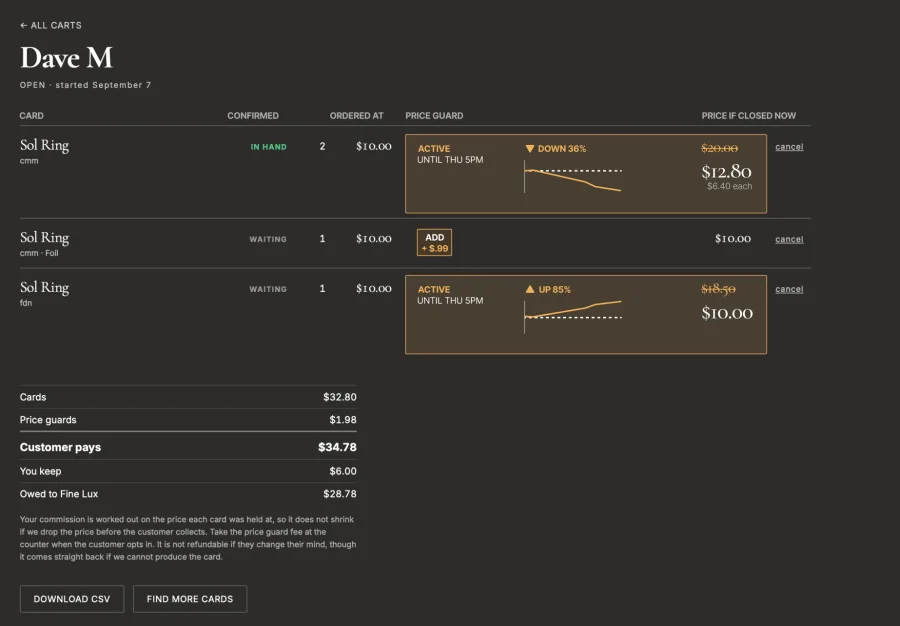
Task: Click the CARD column header
Action: (32, 115)
